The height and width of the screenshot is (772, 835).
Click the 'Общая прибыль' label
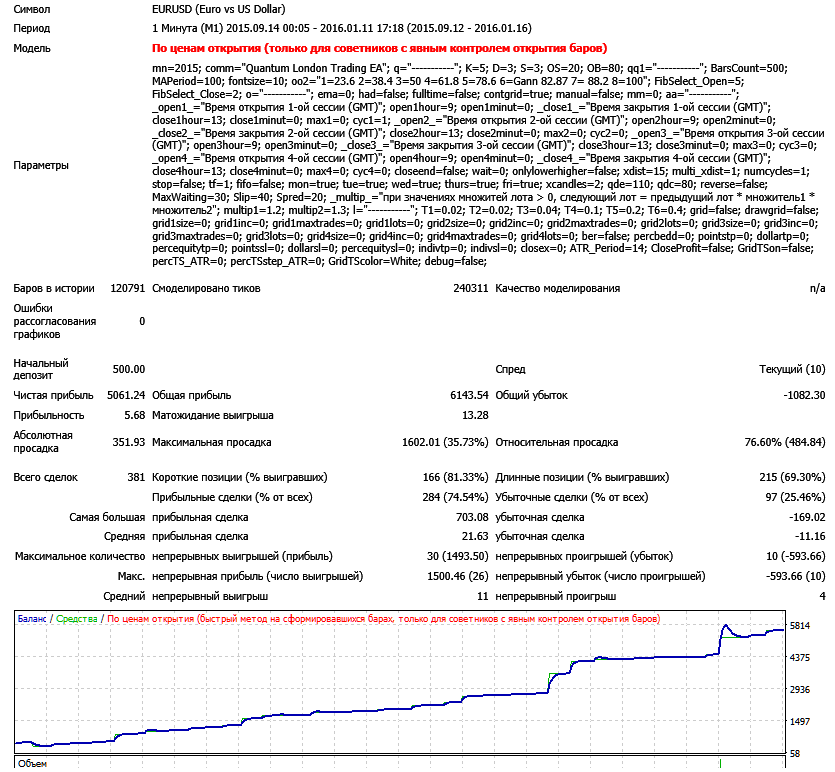[x=192, y=396]
